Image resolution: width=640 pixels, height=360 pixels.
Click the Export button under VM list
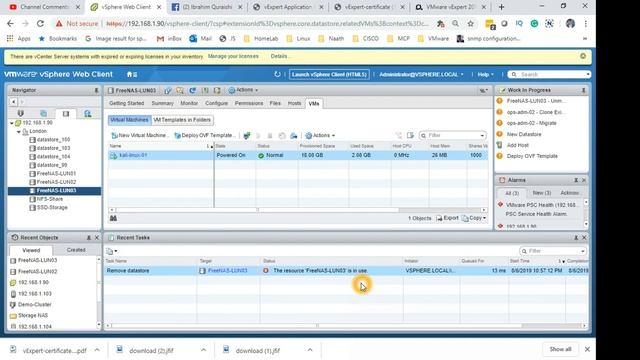tap(447, 218)
